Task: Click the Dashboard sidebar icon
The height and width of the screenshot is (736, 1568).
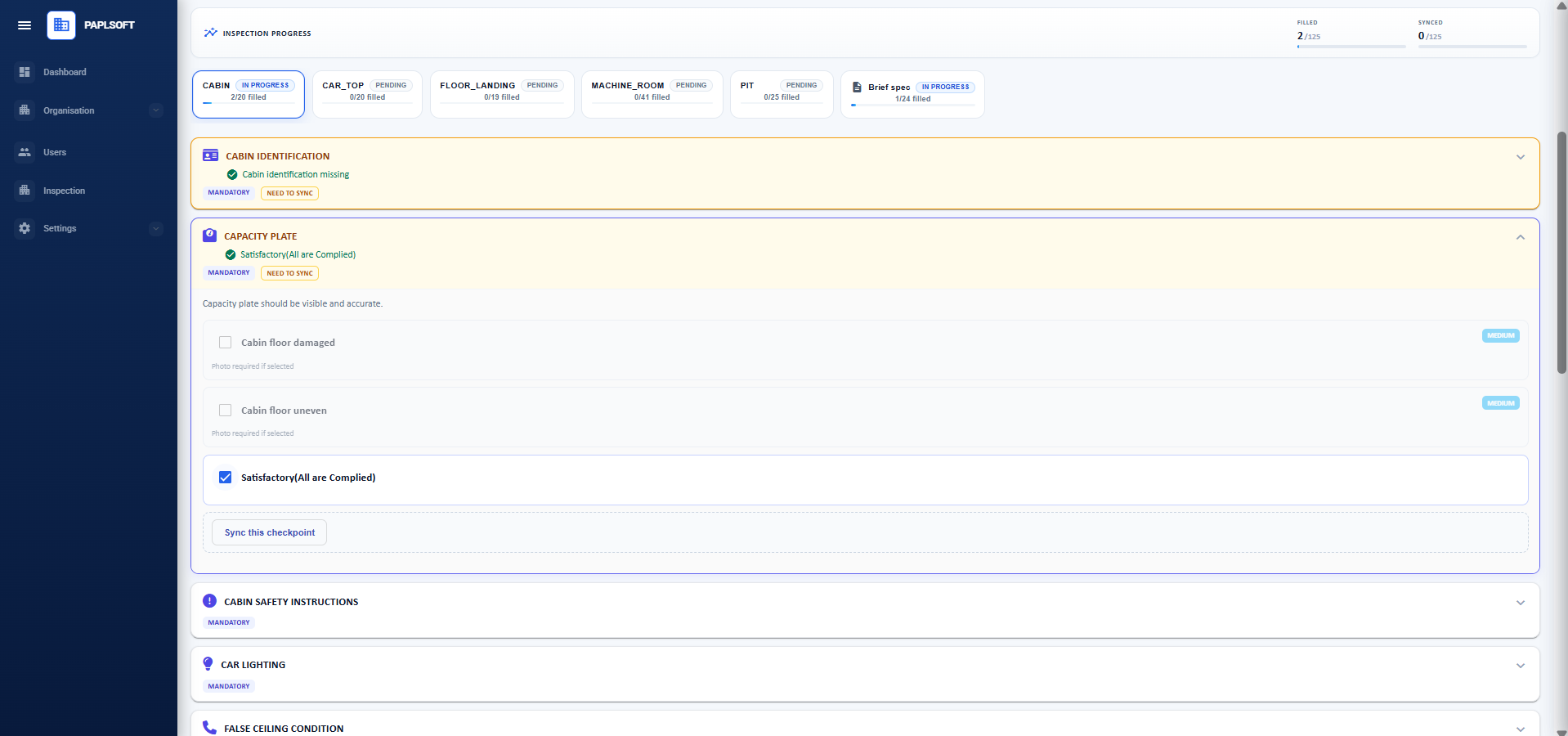Action: point(25,72)
